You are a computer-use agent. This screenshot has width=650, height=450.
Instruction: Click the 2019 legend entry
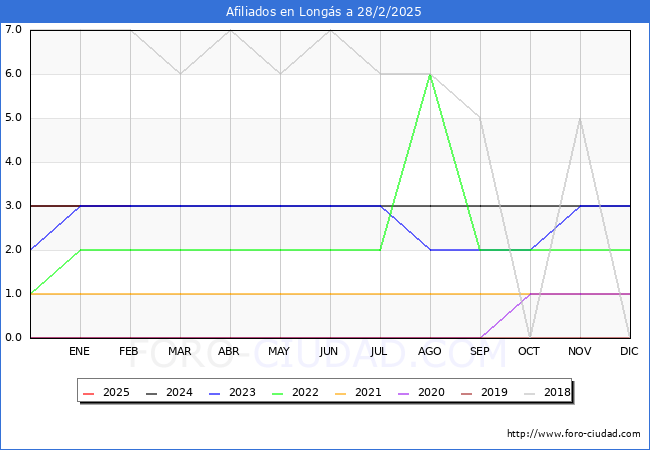tap(484, 392)
